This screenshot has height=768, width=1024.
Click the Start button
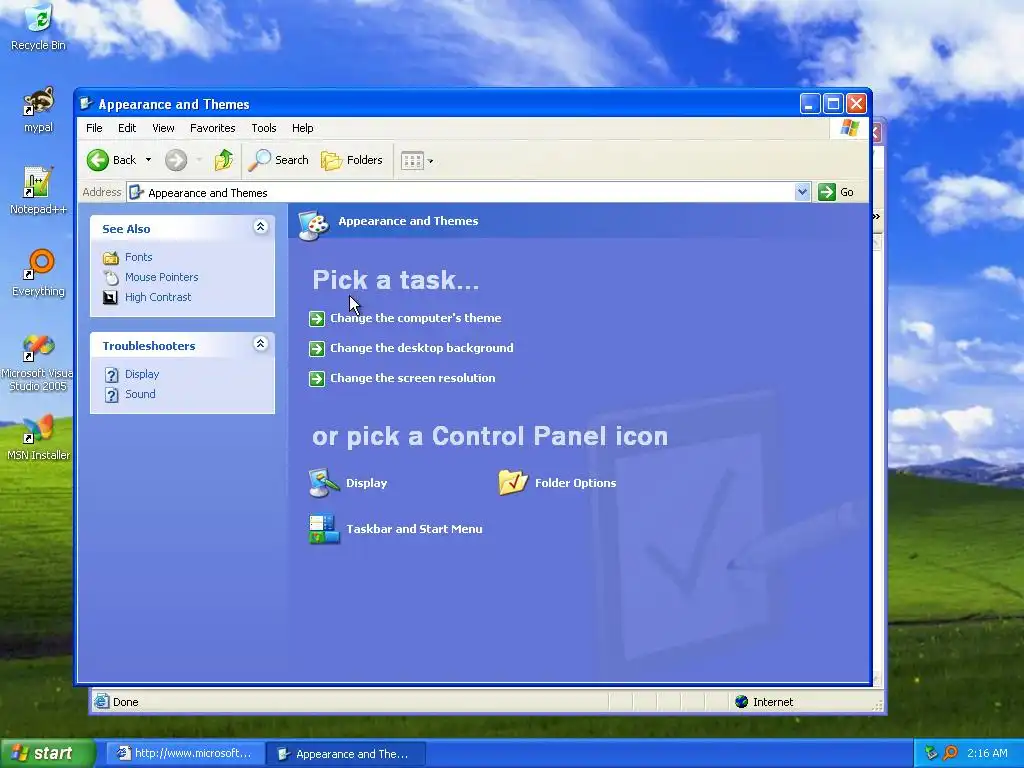47,754
